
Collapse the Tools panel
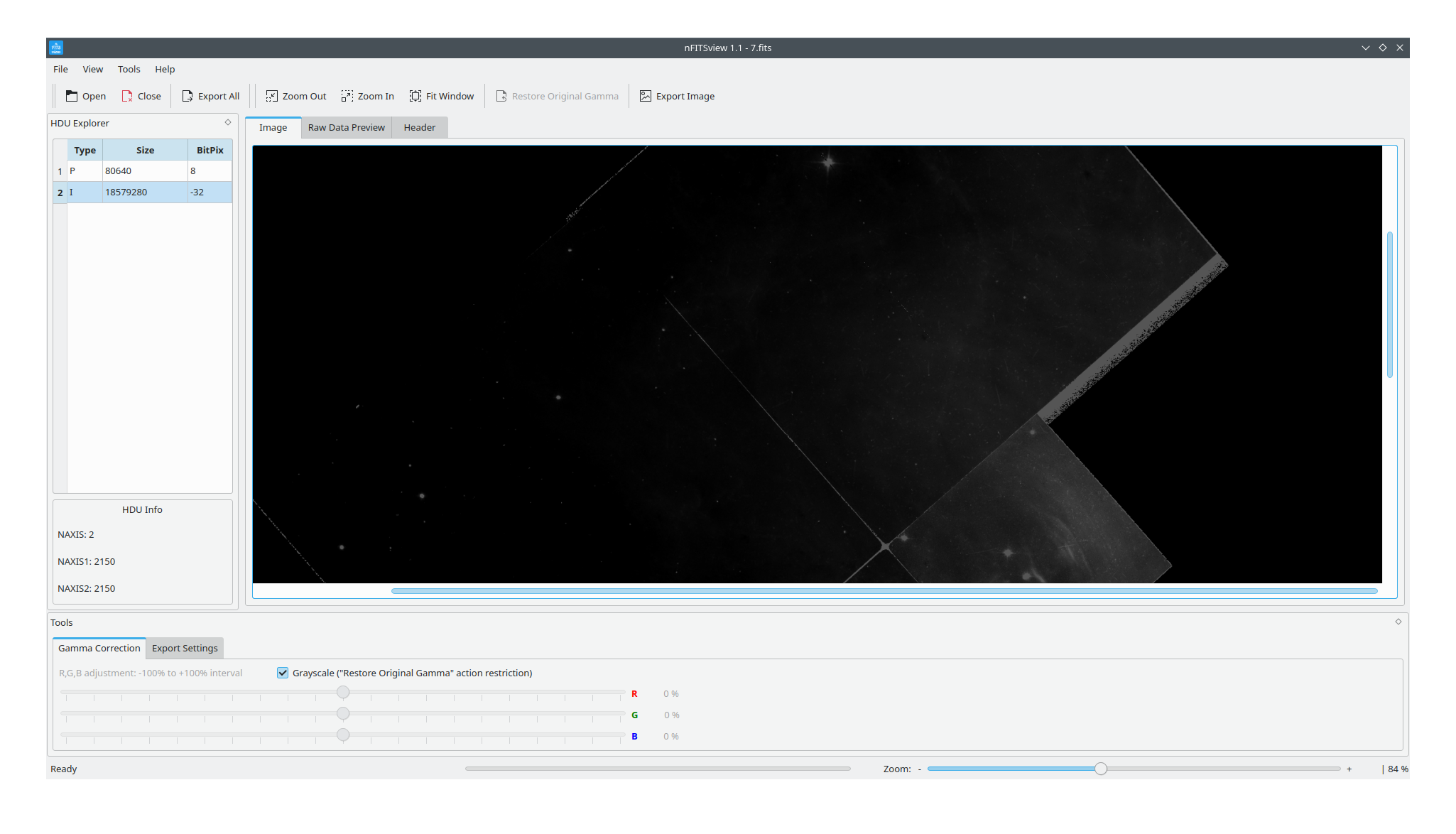pyautogui.click(x=1398, y=622)
